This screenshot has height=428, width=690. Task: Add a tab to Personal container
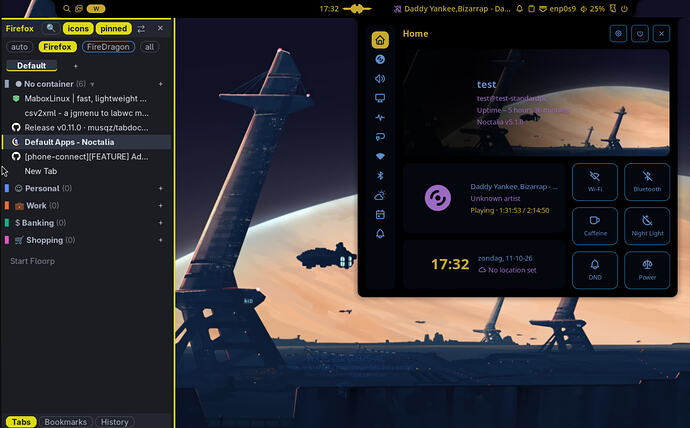161,188
